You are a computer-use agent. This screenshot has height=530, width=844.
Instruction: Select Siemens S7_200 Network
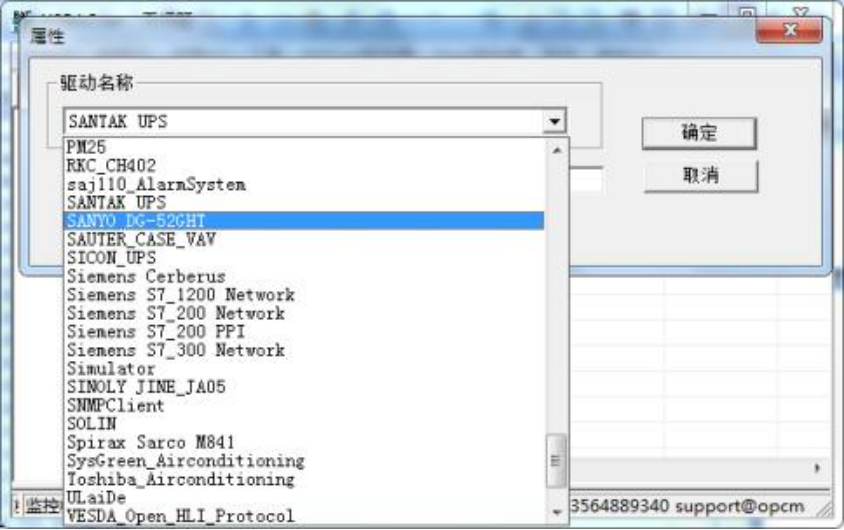click(304, 313)
